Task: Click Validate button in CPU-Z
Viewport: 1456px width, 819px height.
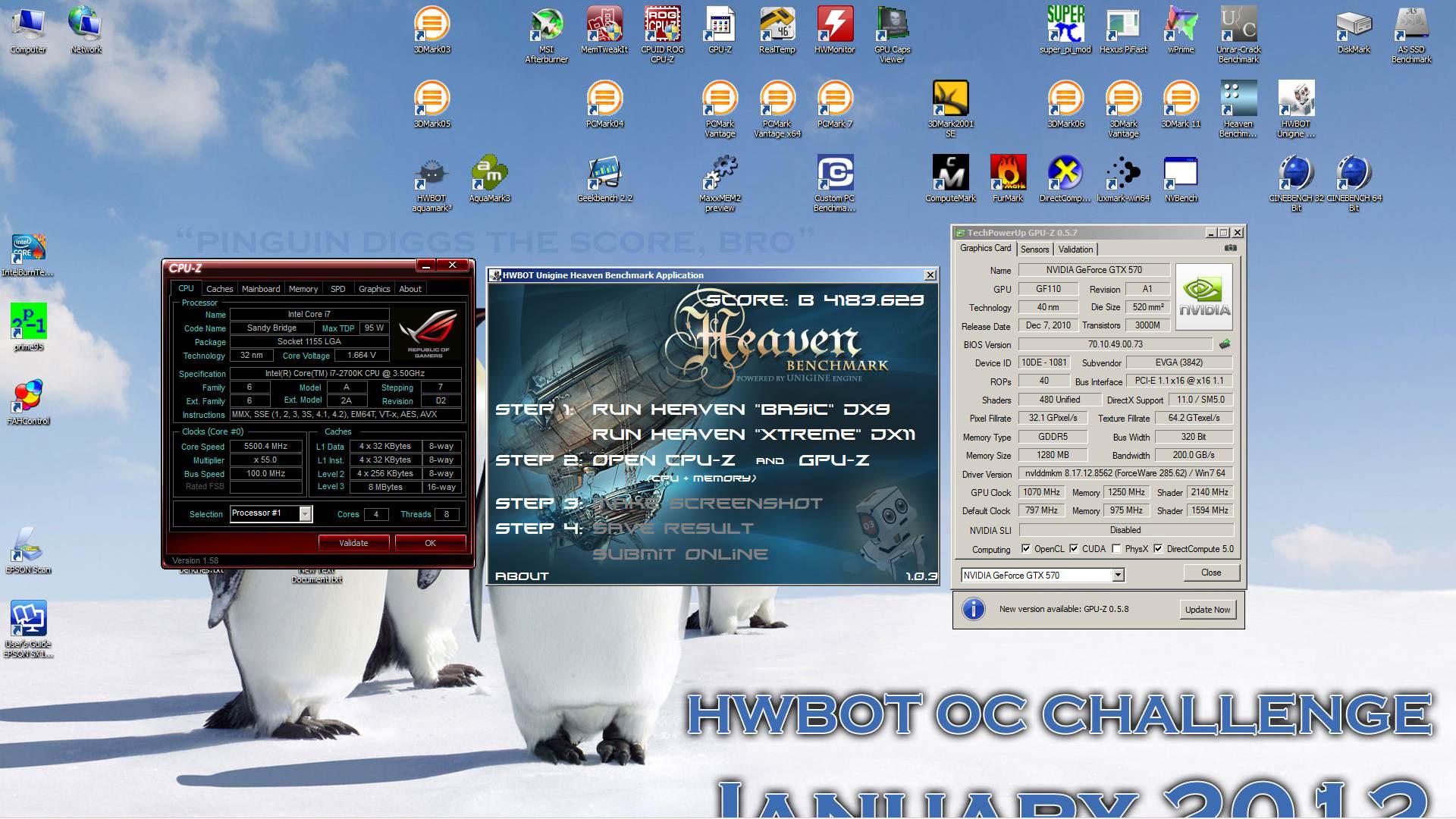Action: point(353,543)
